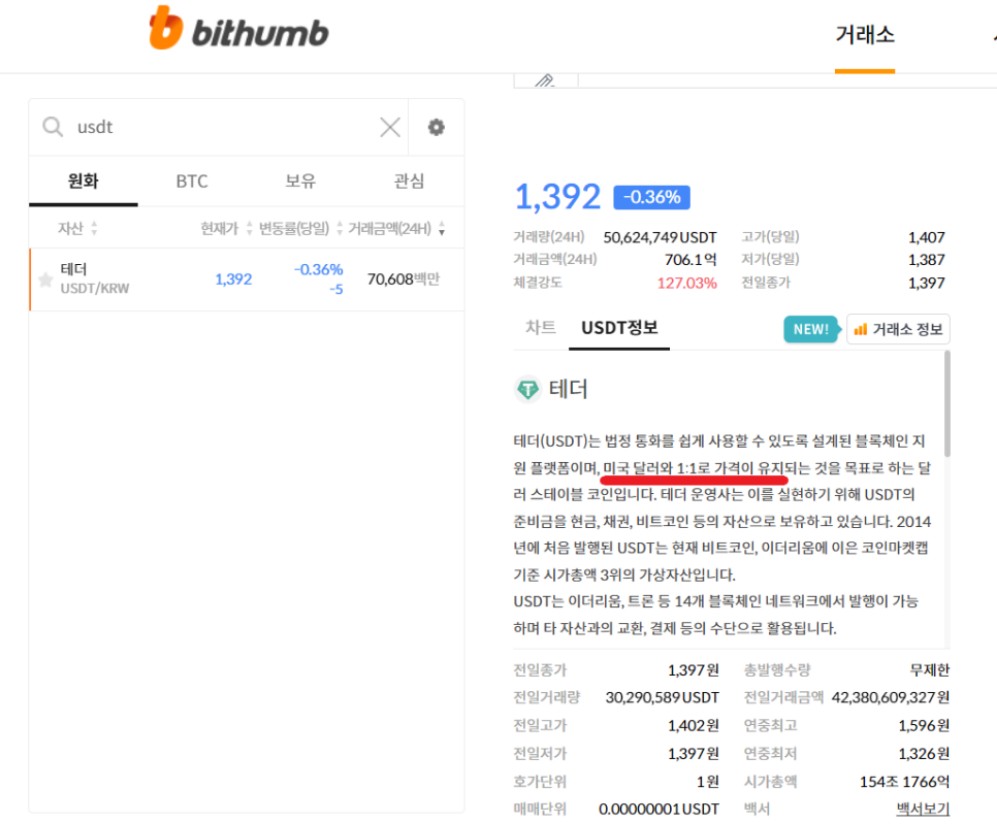The width and height of the screenshot is (997, 824).
Task: Click the description panel scrollbar
Action: pos(947,404)
